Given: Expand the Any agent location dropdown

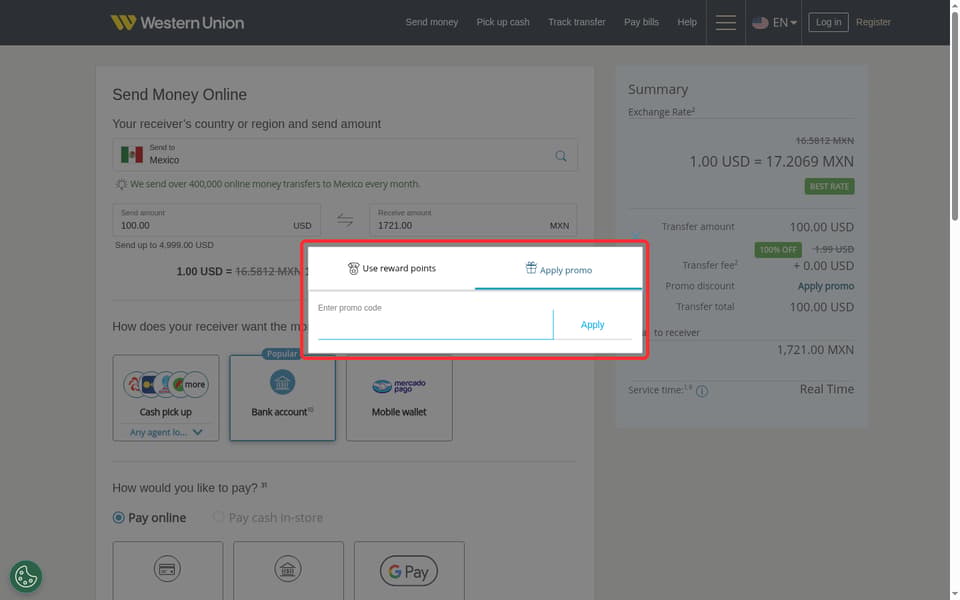Looking at the screenshot, I should click(x=165, y=432).
